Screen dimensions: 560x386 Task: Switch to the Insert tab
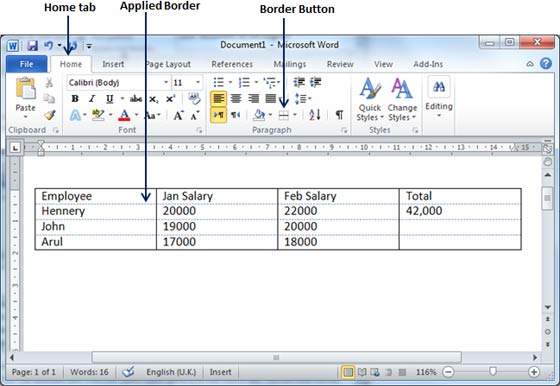pyautogui.click(x=113, y=64)
